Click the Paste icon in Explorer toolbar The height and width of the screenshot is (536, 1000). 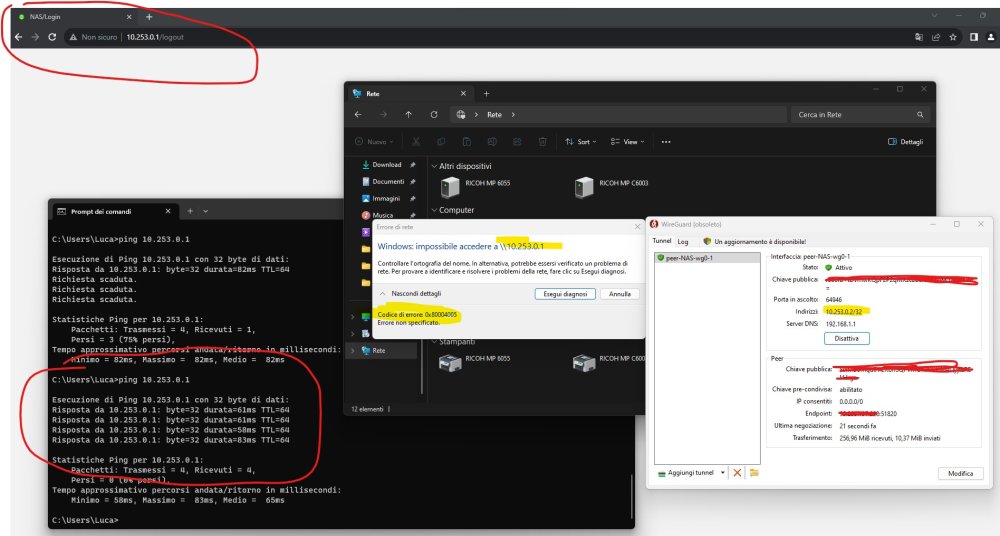pos(467,142)
